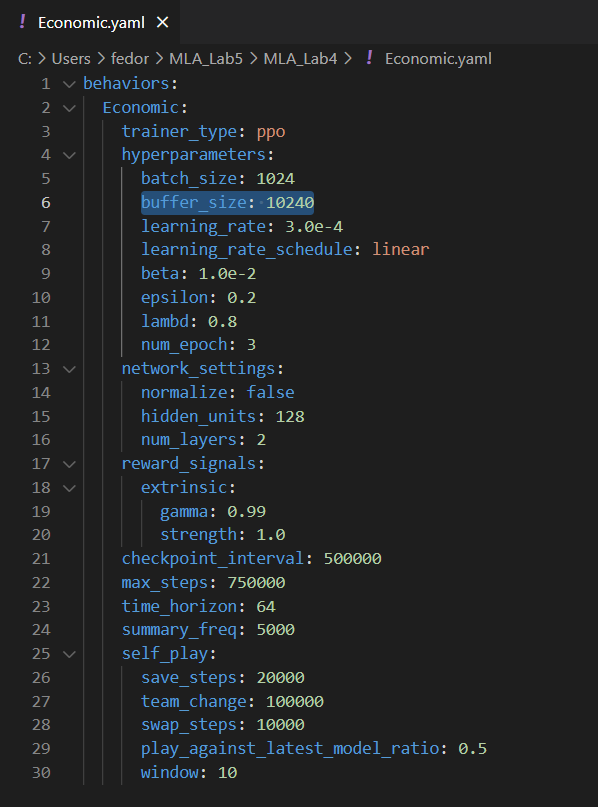The height and width of the screenshot is (807, 598).
Task: Click the play_against_latest_model_ratio key
Action: tap(290, 749)
